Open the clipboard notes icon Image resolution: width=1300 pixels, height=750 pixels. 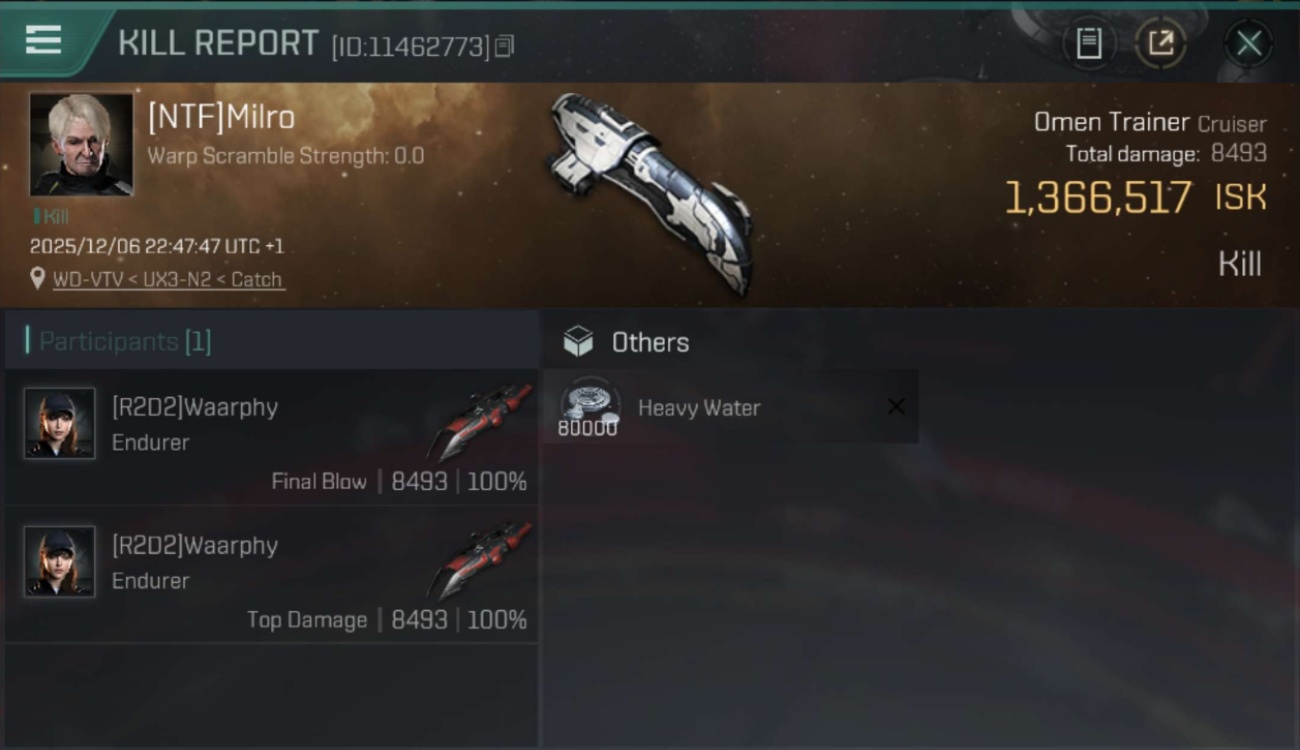point(1089,43)
